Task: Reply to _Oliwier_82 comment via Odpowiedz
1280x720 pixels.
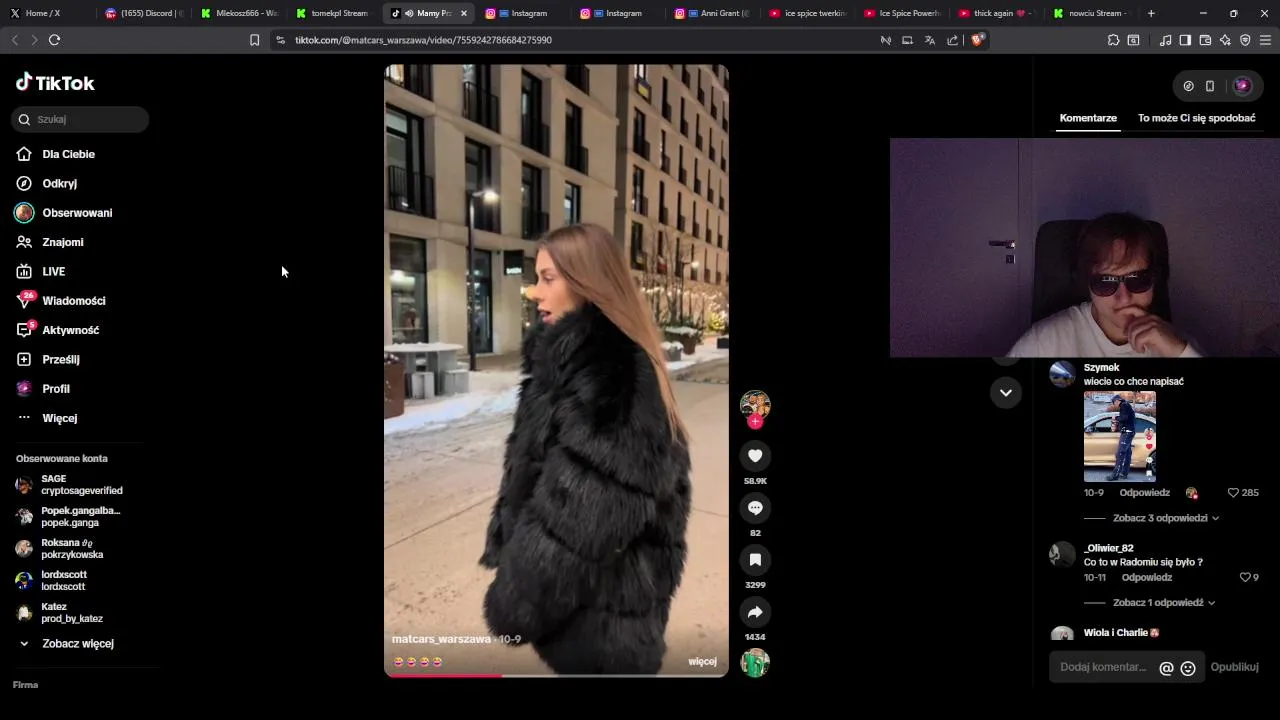Action: pyautogui.click(x=1146, y=577)
